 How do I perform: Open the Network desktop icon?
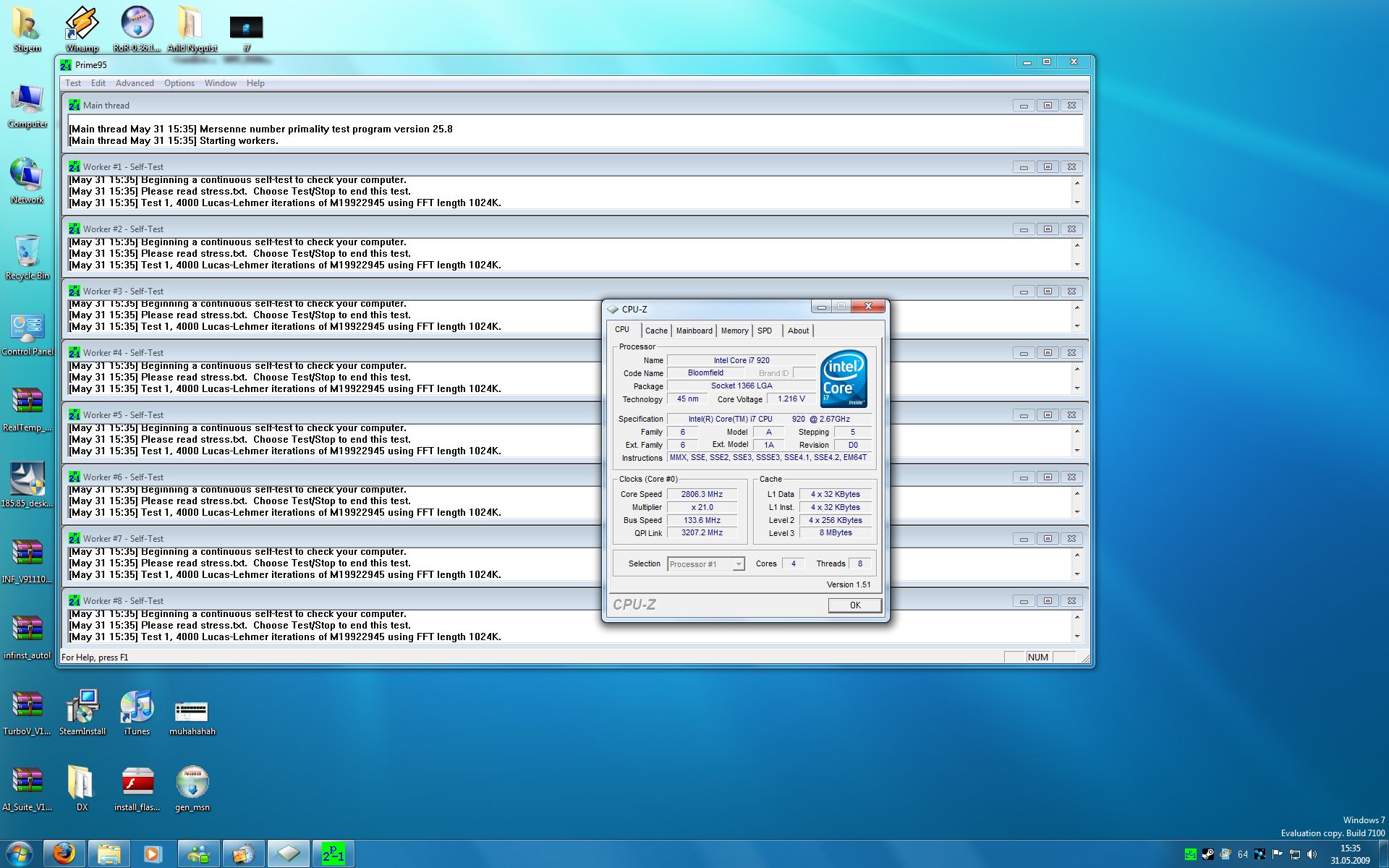[27, 181]
